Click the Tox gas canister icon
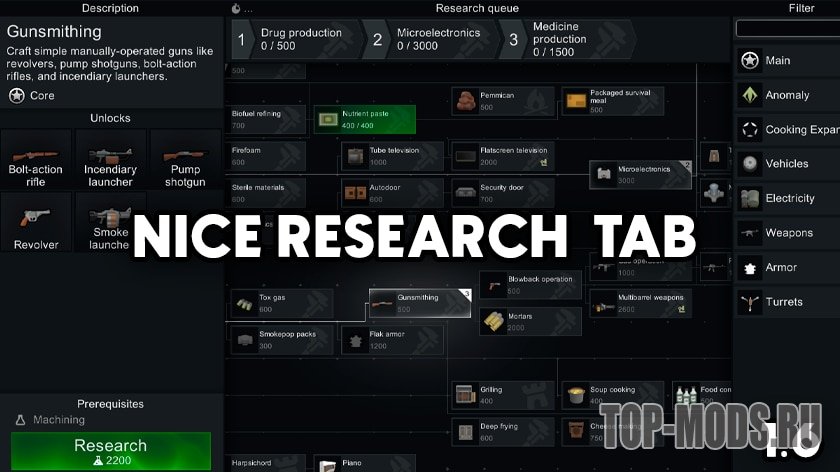 tap(245, 304)
